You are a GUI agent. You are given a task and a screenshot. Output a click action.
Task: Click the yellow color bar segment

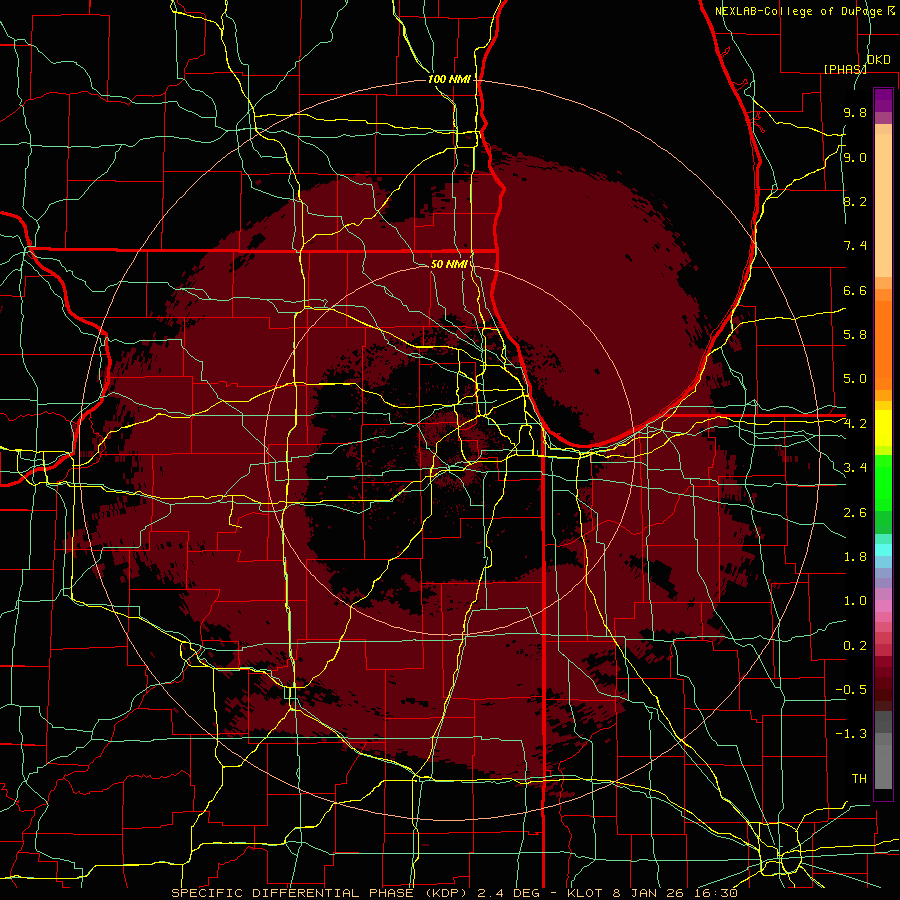(883, 428)
